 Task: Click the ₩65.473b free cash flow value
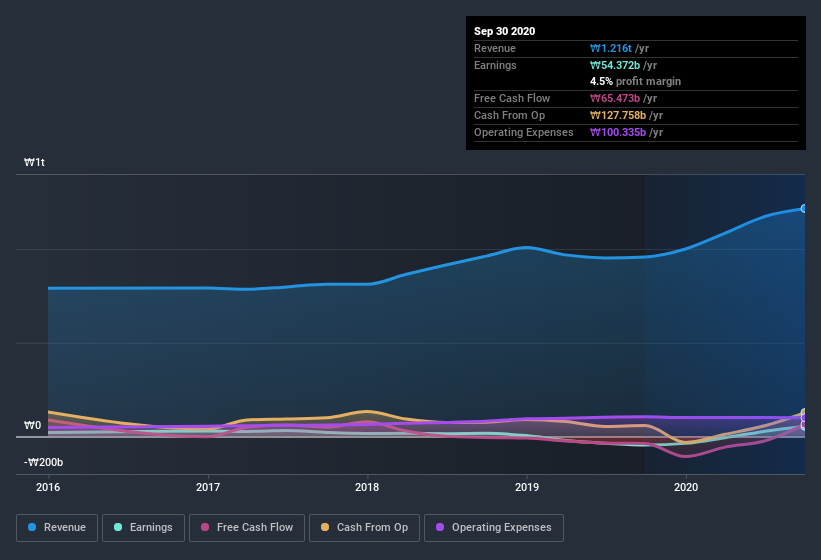click(615, 98)
